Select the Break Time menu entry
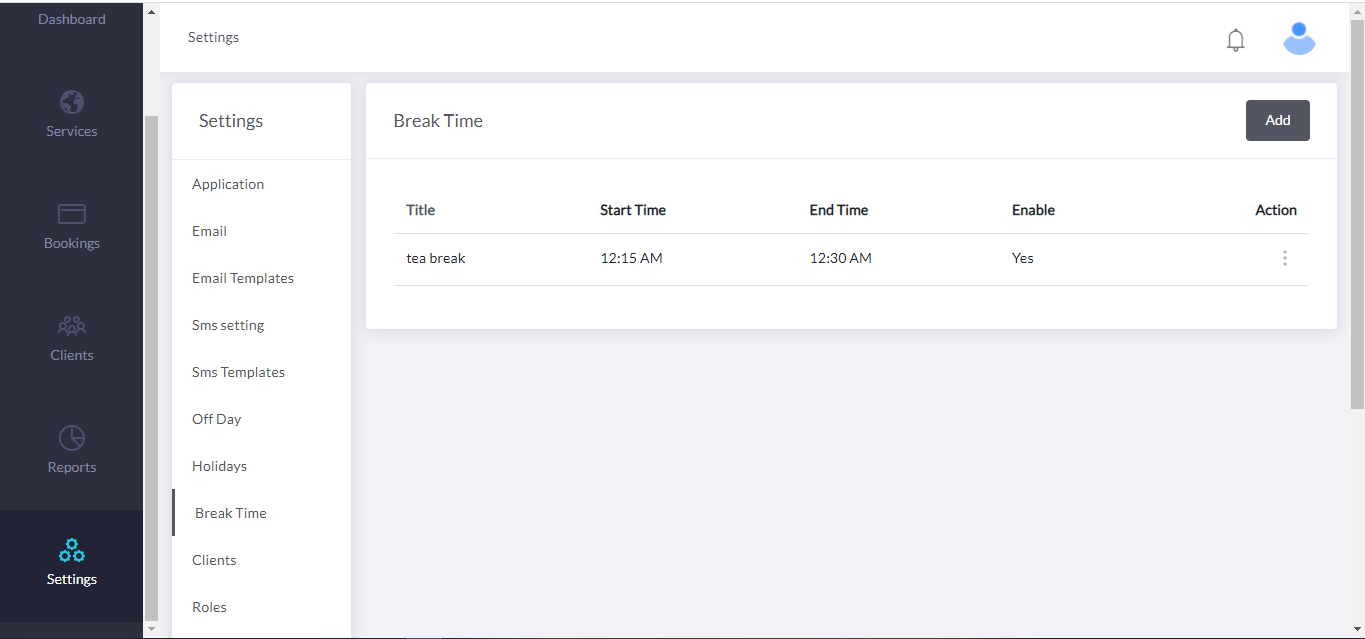This screenshot has height=639, width=1365. [230, 512]
